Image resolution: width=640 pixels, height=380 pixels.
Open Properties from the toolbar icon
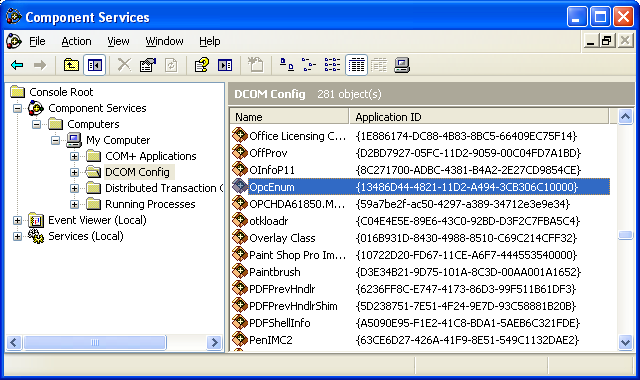pyautogui.click(x=147, y=65)
